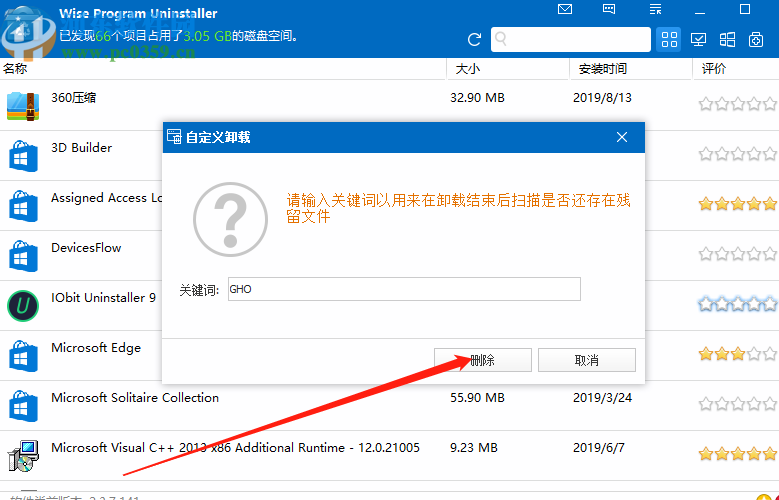
Task: Close the 自定义卸载 dialog
Action: (622, 137)
